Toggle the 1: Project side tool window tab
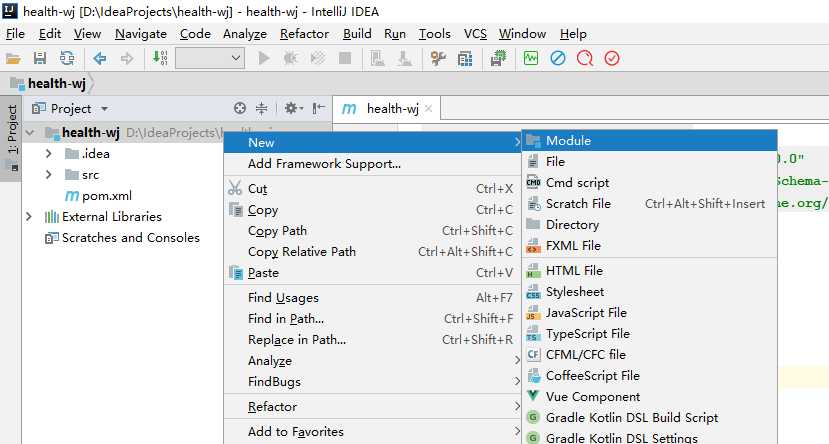Viewport: 829px width, 444px height. [11, 138]
